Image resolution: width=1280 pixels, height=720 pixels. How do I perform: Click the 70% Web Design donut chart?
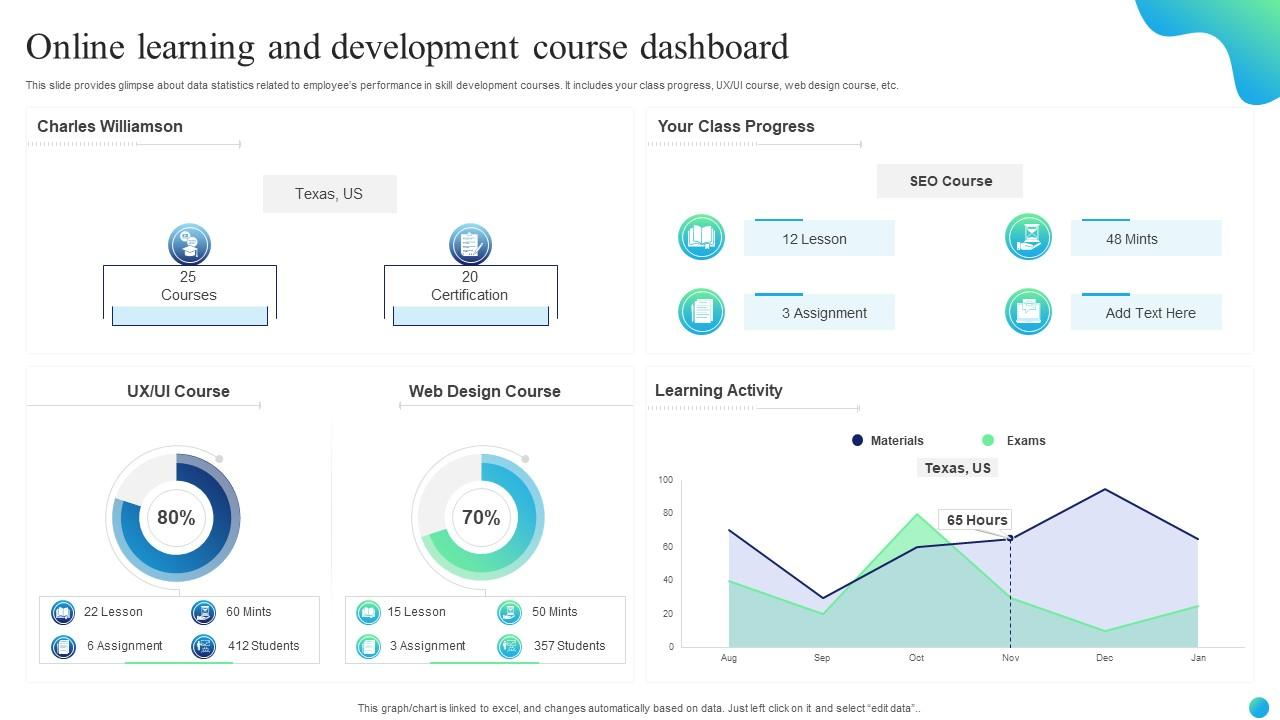(x=480, y=517)
